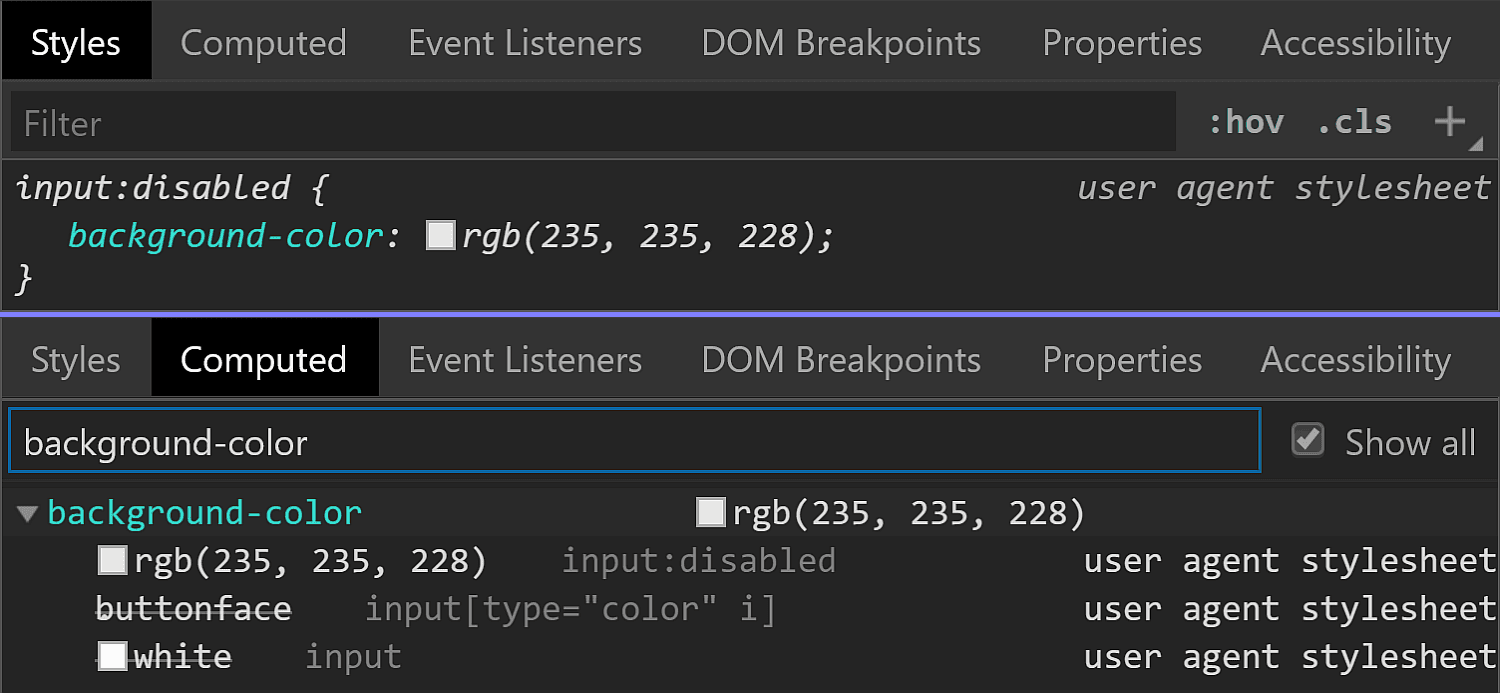Click the background-color property name in Styles
1500x693 pixels.
click(226, 237)
